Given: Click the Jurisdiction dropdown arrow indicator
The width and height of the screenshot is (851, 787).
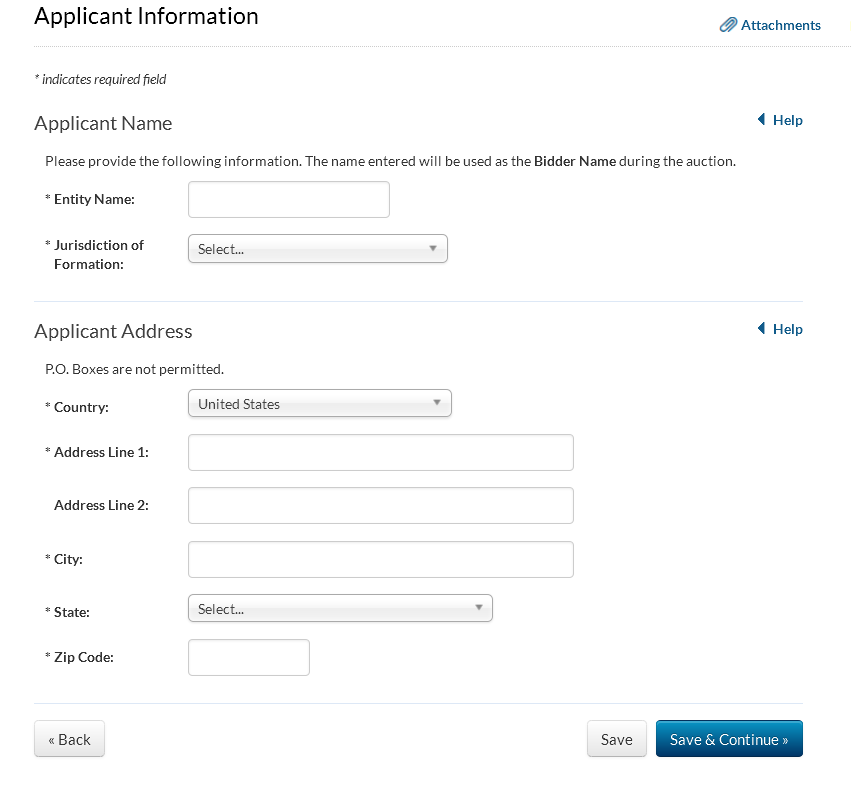Looking at the screenshot, I should (433, 248).
